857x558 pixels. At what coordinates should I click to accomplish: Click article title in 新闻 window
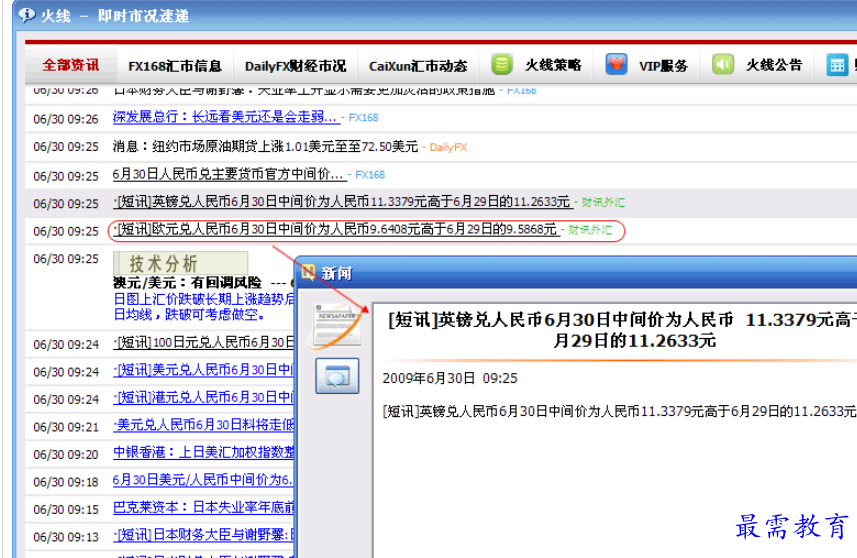[x=622, y=330]
